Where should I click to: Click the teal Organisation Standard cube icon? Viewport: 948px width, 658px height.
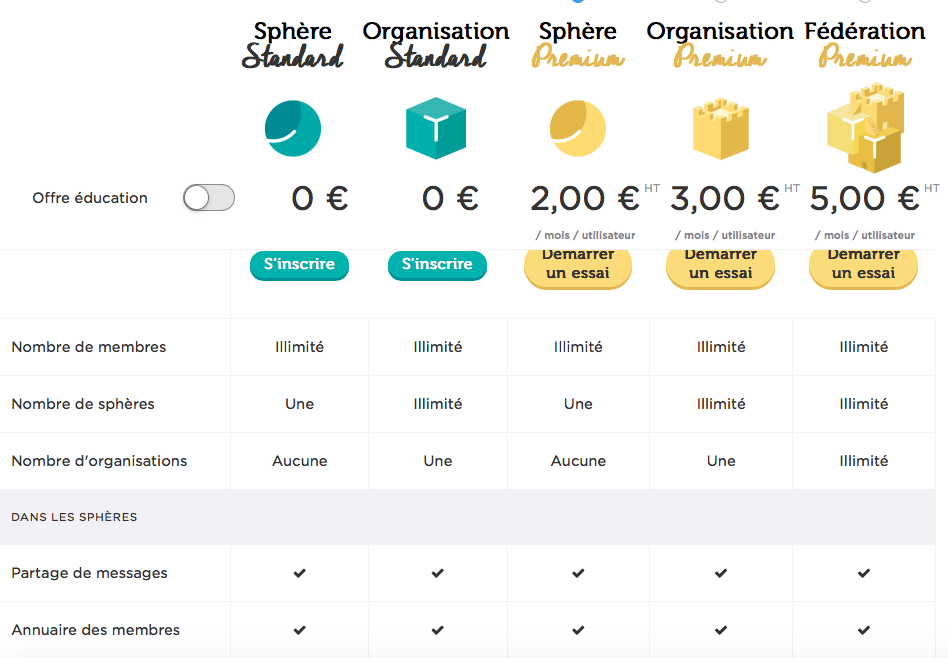pyautogui.click(x=436, y=129)
